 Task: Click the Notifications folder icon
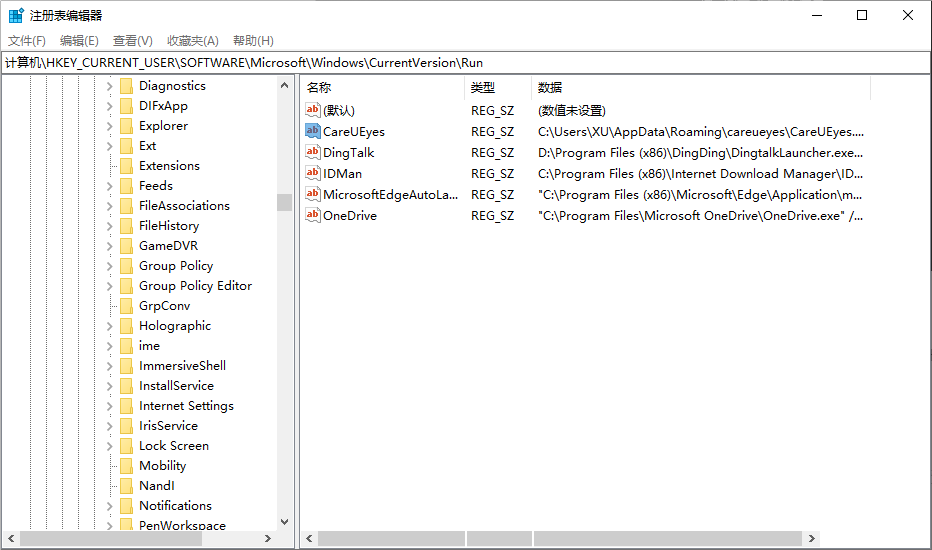tap(126, 506)
